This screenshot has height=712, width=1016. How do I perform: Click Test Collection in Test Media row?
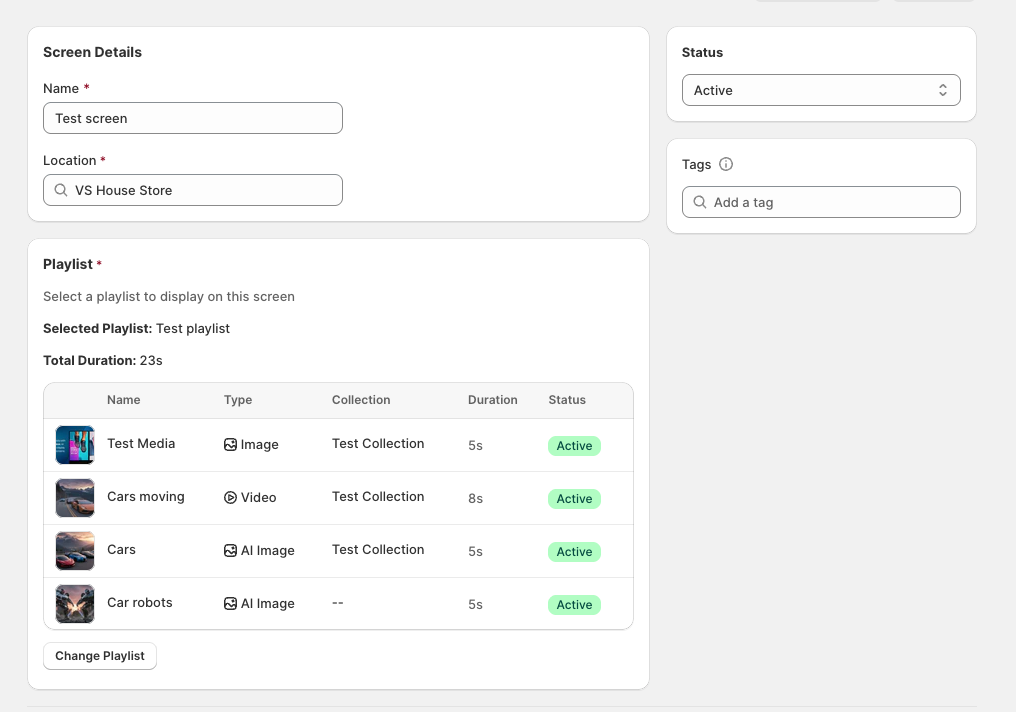(378, 444)
